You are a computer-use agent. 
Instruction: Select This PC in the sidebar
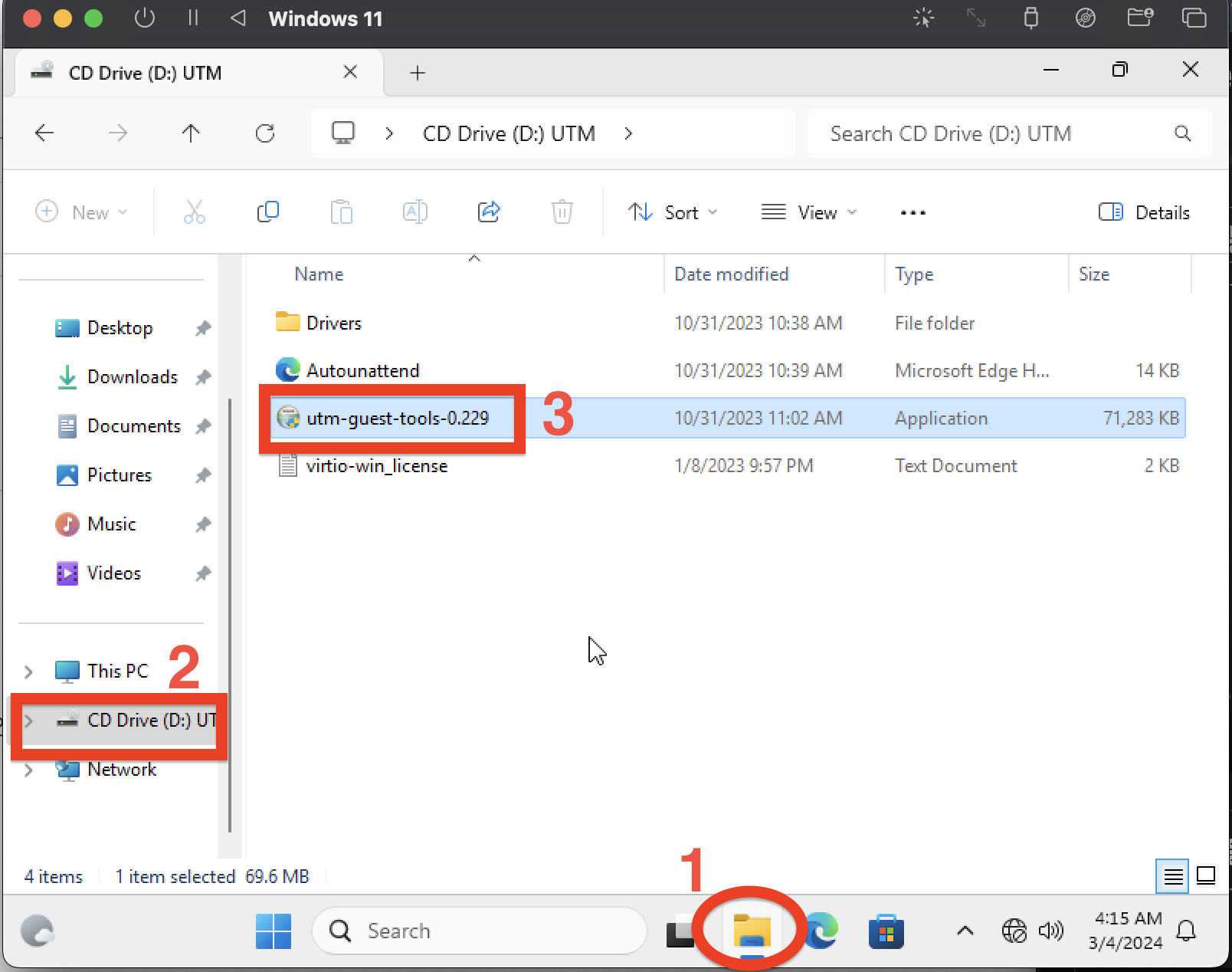116,672
